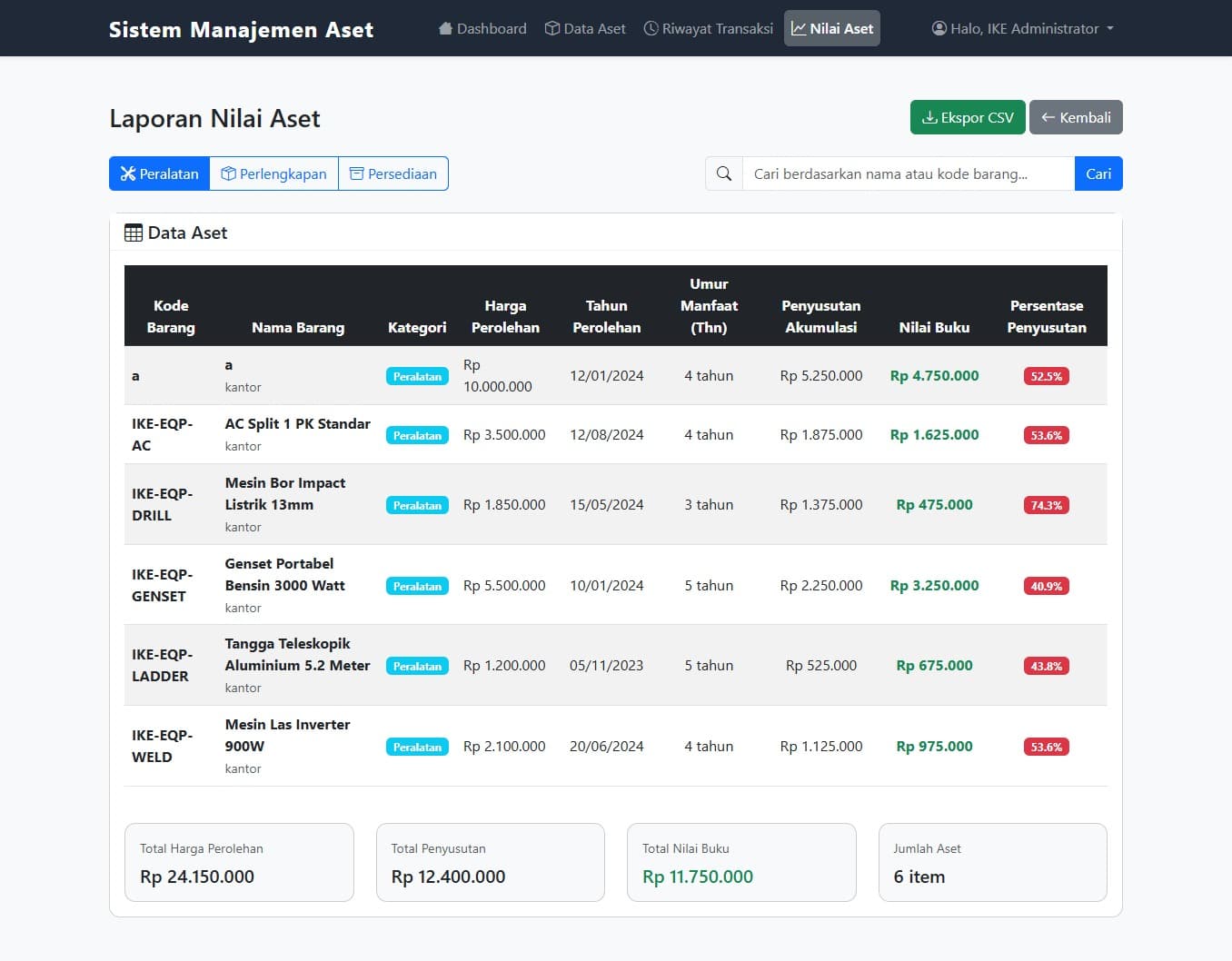Open the Halo, IKE Administrator dropdown
The image size is (1232, 961).
1023,28
